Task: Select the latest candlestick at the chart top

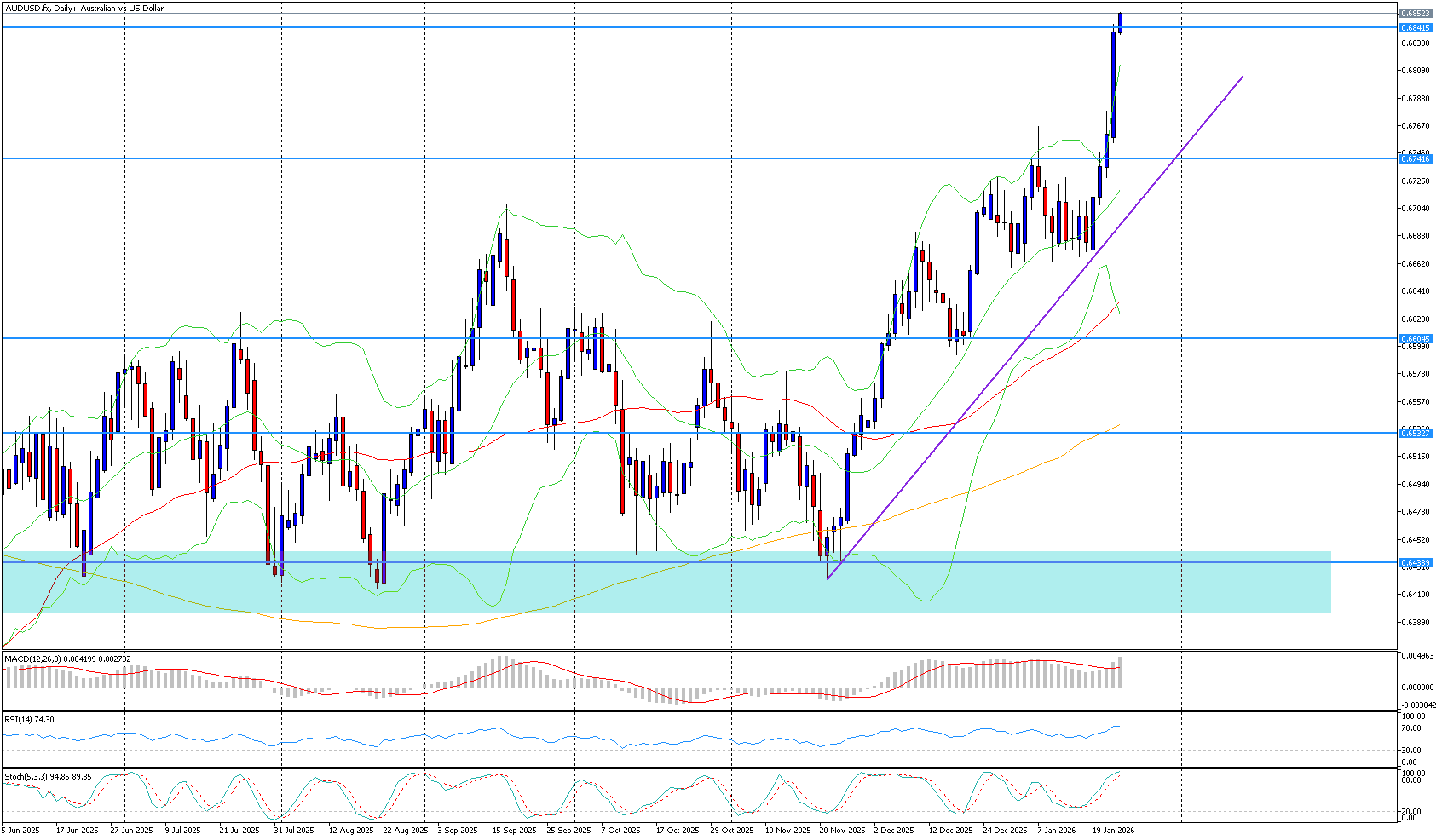Action: click(x=1121, y=22)
